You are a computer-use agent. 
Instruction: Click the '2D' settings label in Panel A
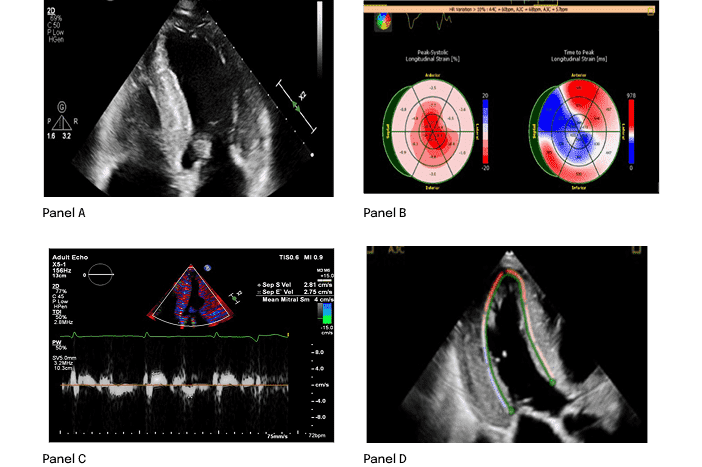51,11
